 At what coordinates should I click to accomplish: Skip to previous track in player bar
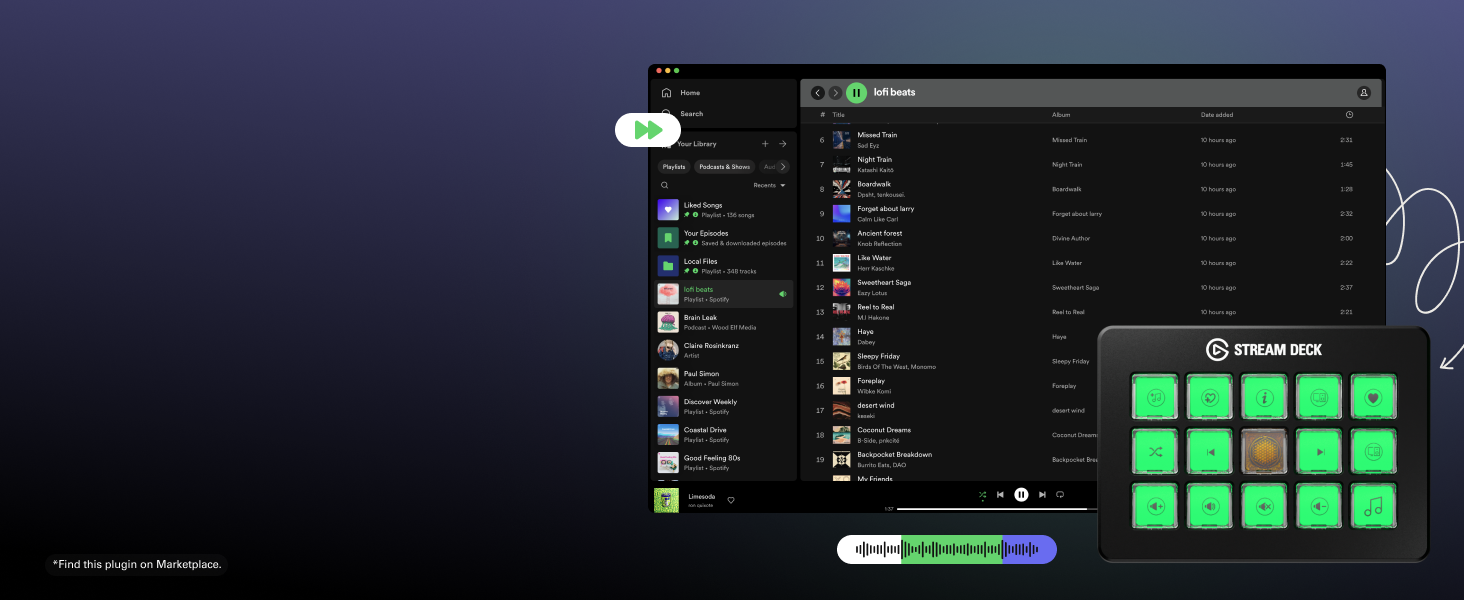click(x=1000, y=494)
